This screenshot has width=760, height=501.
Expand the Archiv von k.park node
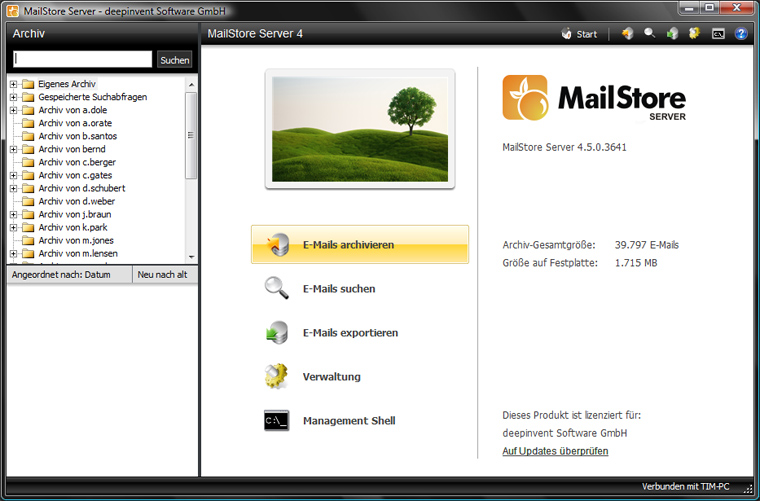[13, 228]
